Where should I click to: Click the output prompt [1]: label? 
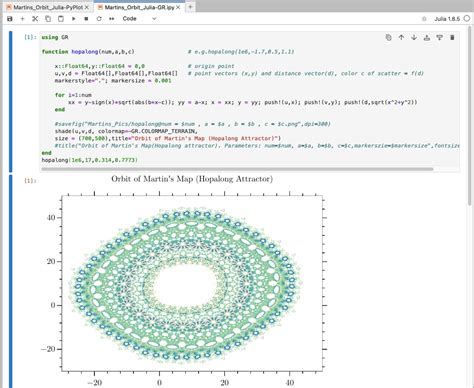click(x=30, y=181)
